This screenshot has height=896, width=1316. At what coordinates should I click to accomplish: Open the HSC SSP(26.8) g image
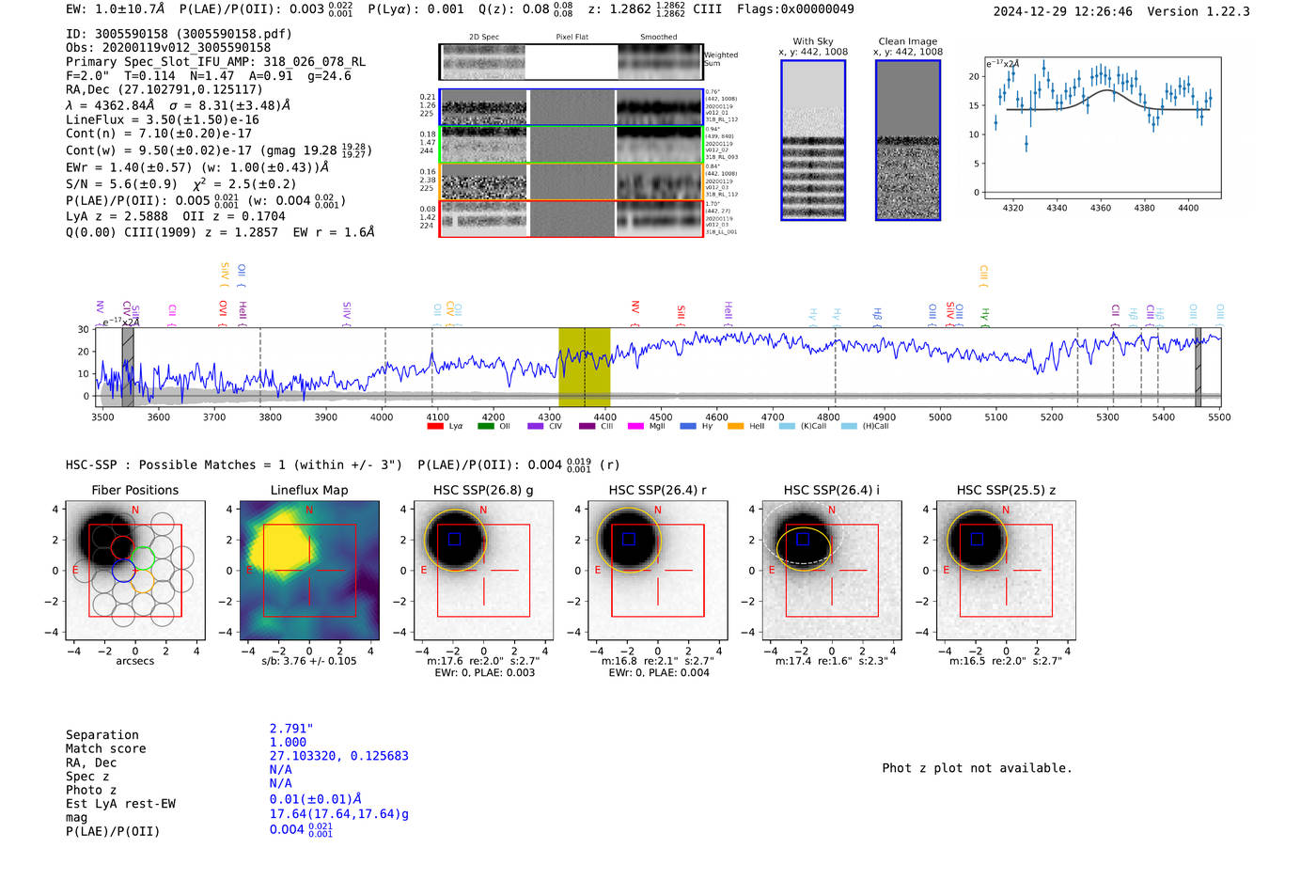483,571
